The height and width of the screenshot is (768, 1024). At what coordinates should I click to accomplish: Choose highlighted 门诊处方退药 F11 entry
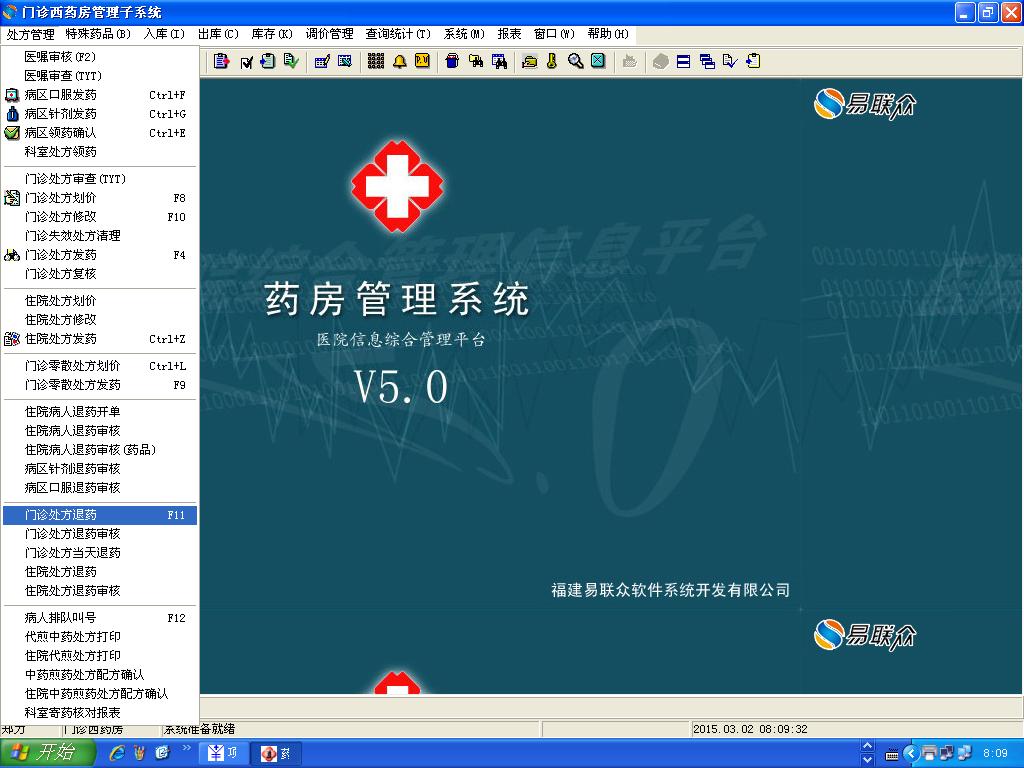[100, 515]
